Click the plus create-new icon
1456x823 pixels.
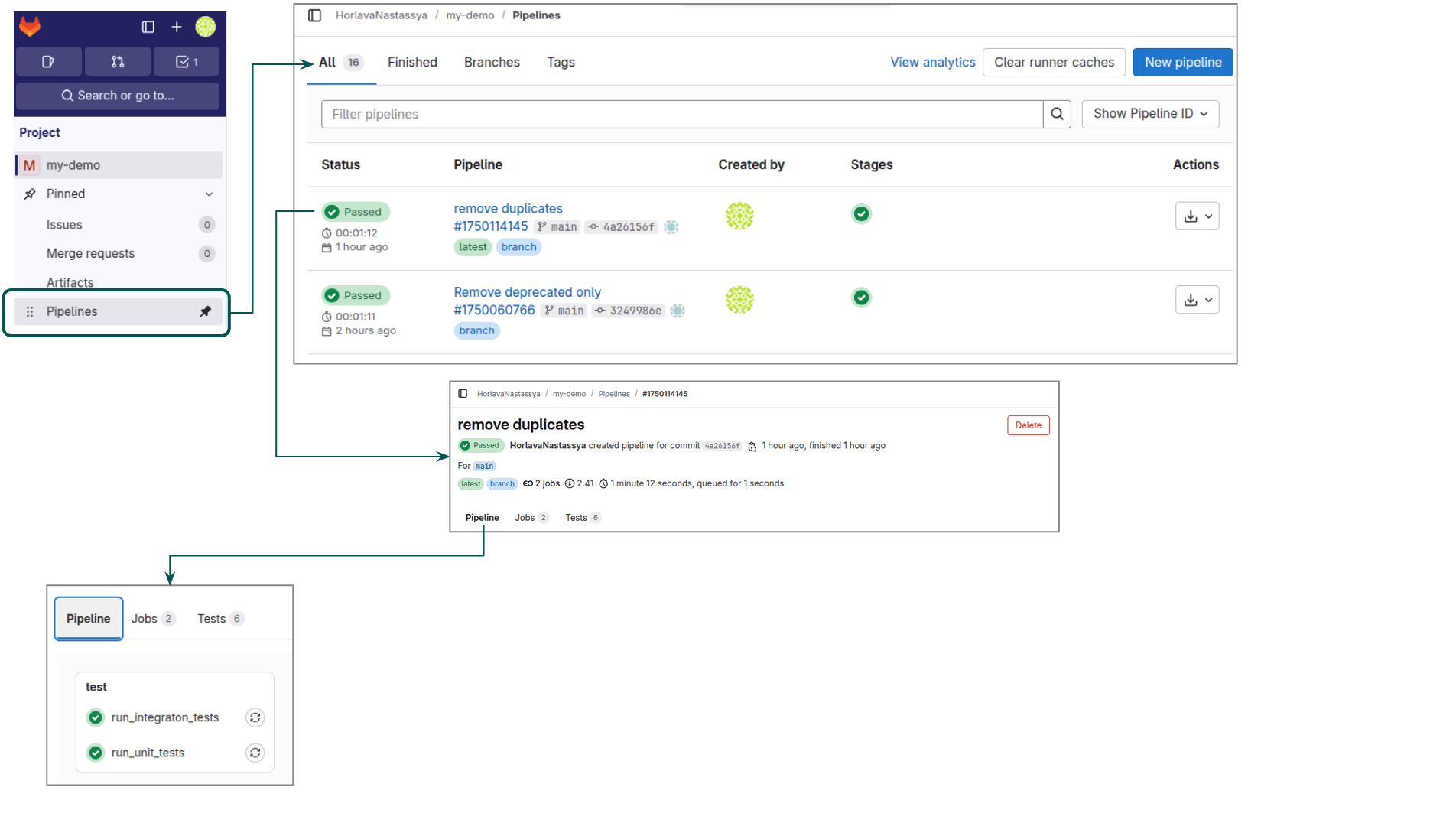[x=177, y=27]
